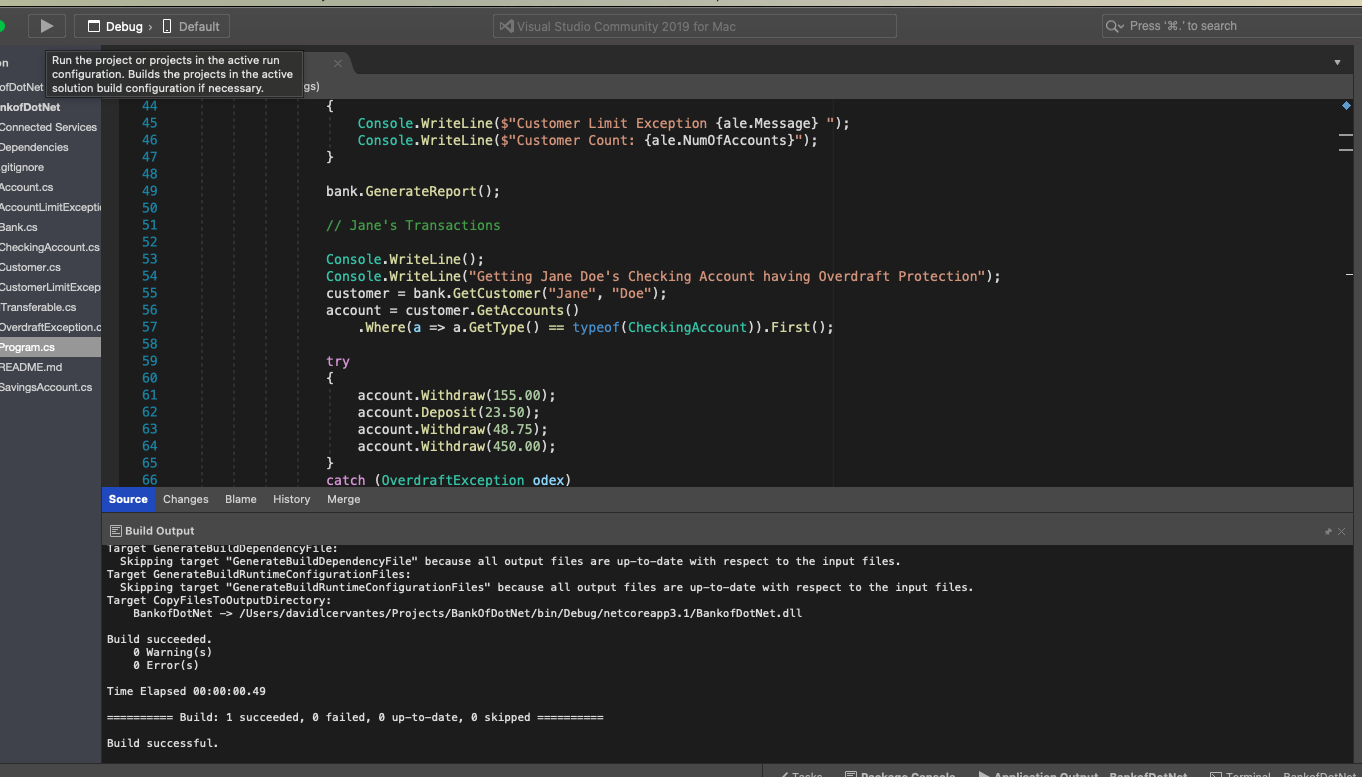Open OverdraftException.cs in the solution tree

(50, 327)
